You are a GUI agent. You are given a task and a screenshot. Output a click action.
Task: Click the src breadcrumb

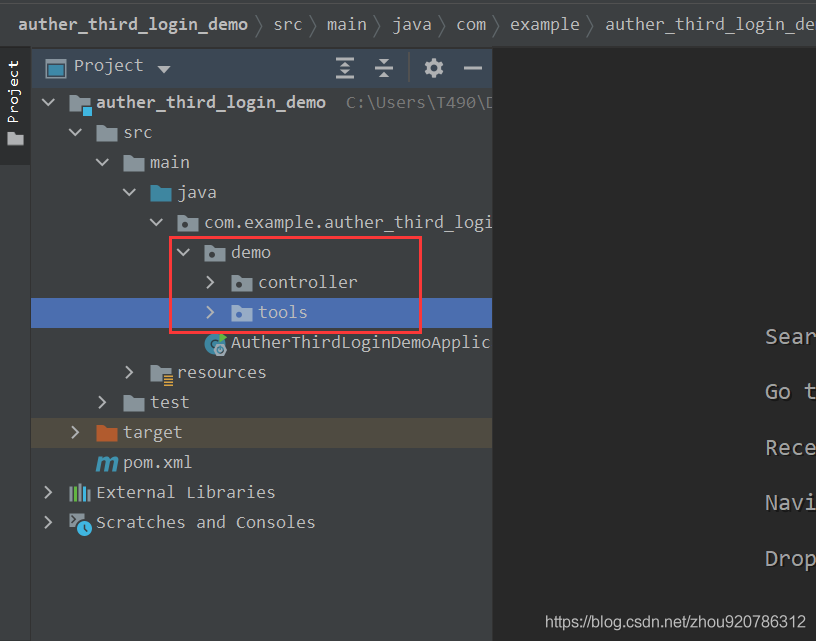click(x=288, y=24)
